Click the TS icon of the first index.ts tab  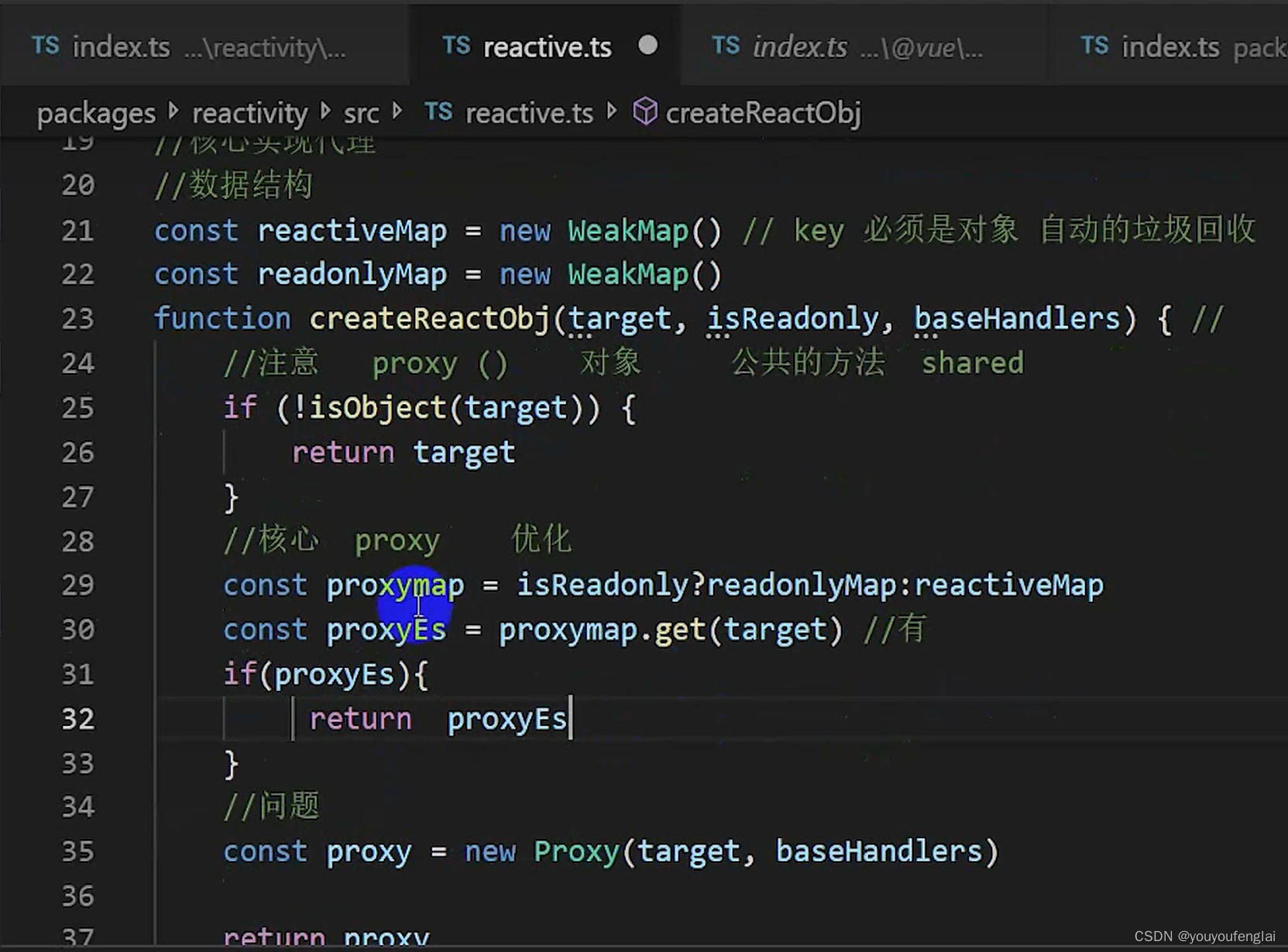(x=46, y=46)
